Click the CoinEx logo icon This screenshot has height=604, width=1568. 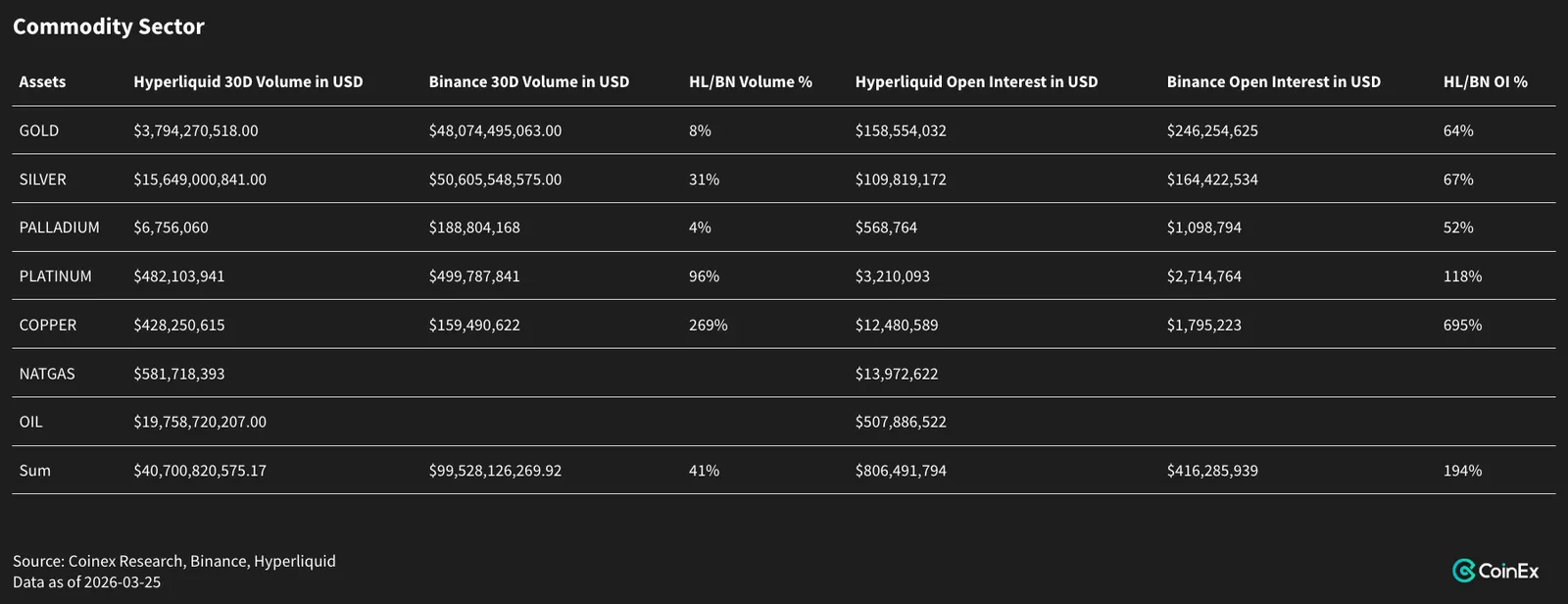click(1464, 571)
